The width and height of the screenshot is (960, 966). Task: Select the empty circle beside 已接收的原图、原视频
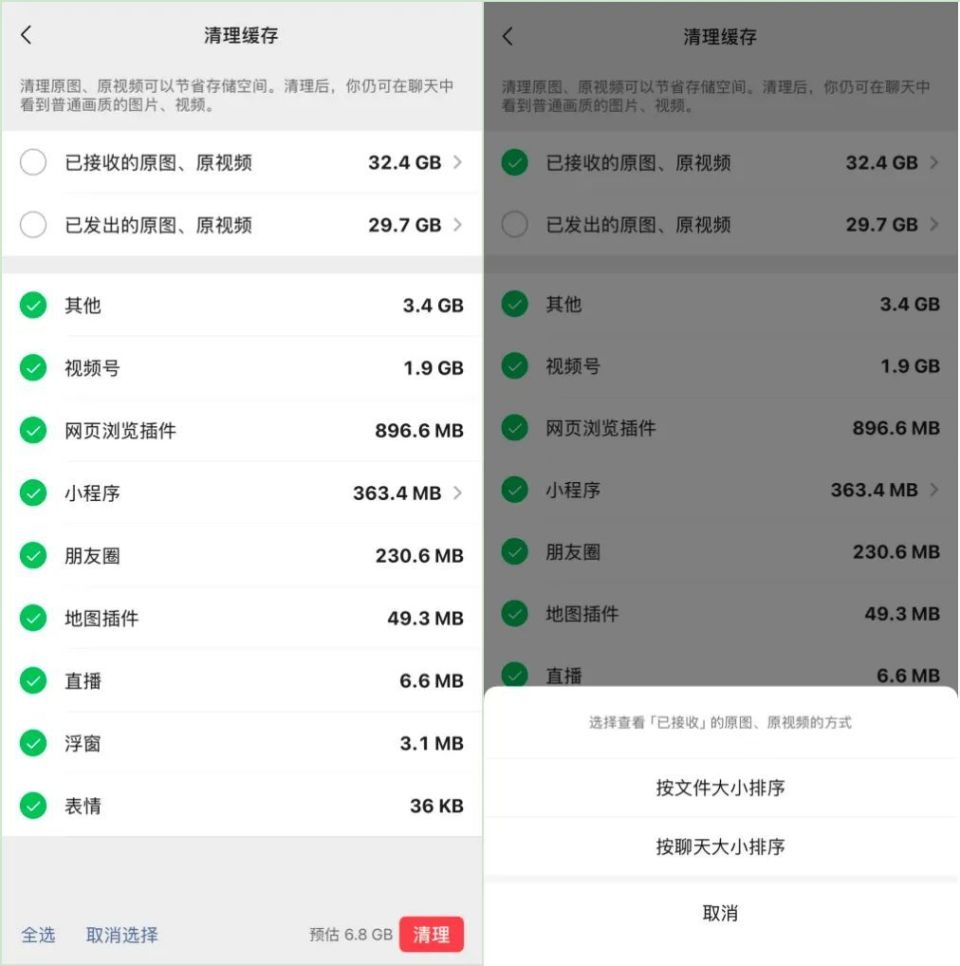point(33,163)
